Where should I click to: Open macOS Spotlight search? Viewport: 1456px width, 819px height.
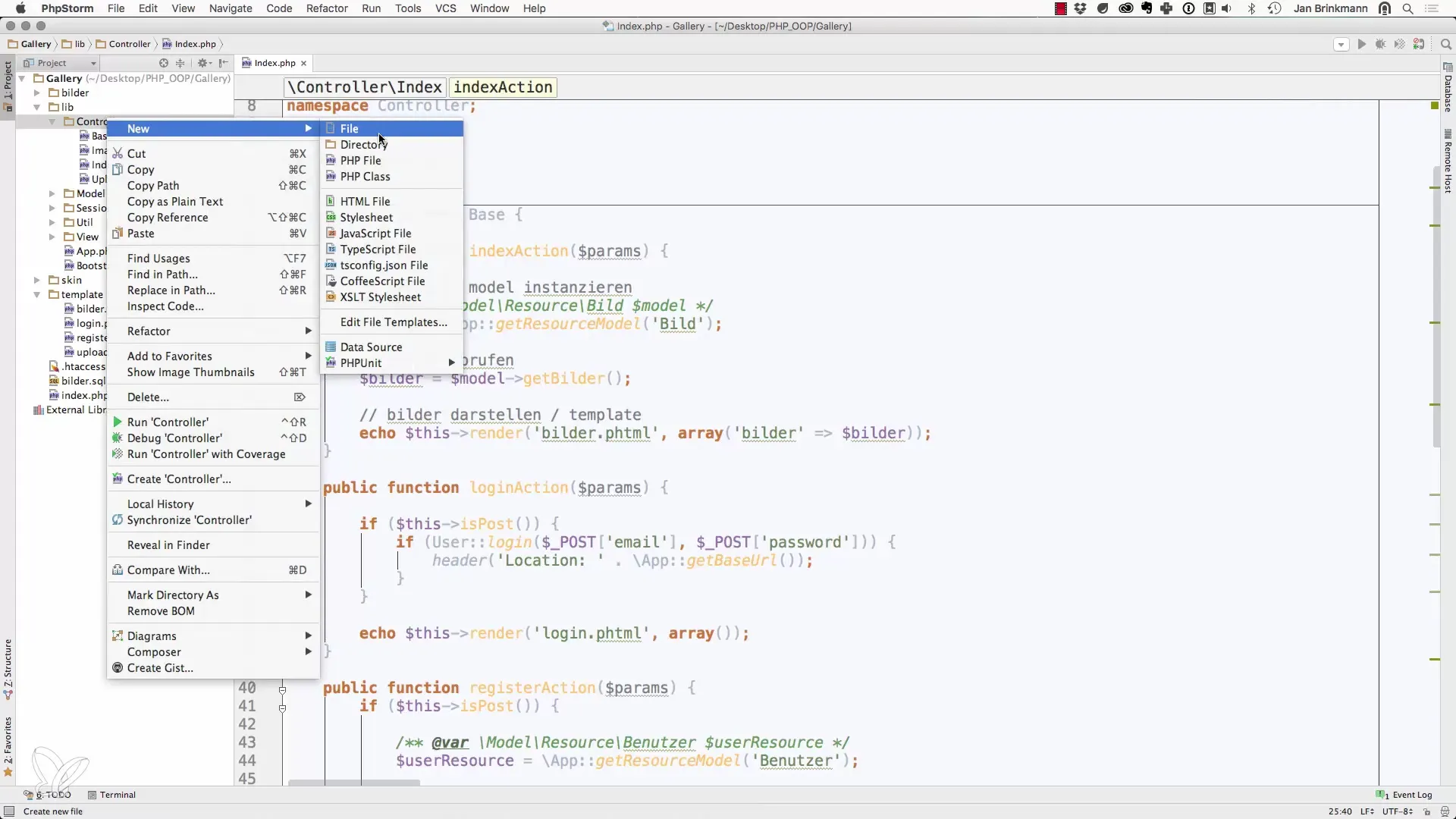pos(1408,8)
